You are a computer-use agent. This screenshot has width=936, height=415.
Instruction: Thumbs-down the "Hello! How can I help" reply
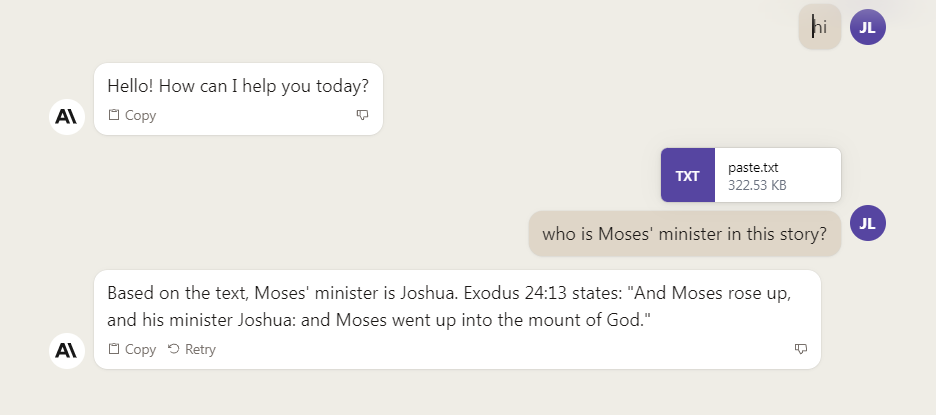coord(363,115)
